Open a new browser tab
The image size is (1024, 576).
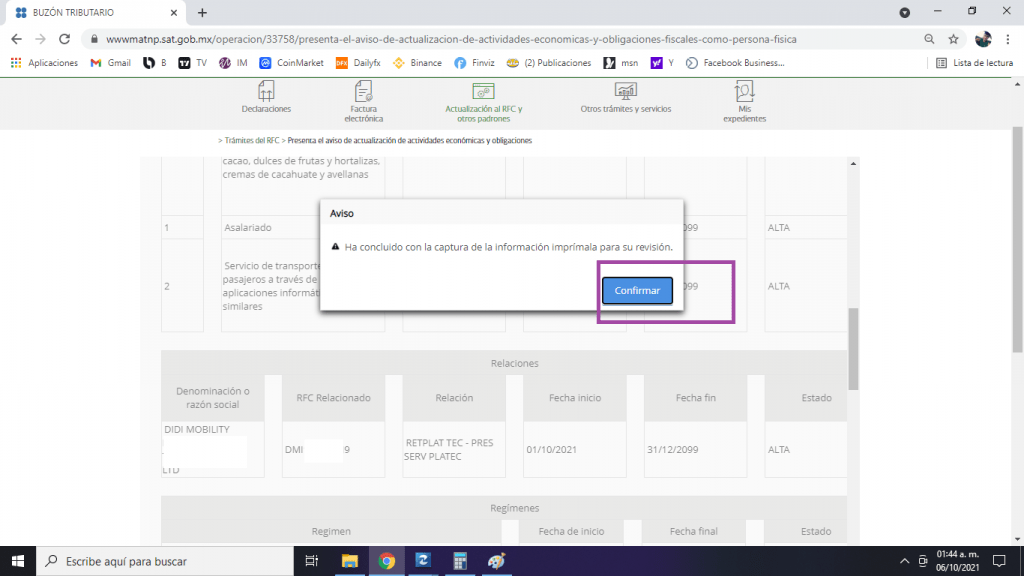point(202,12)
